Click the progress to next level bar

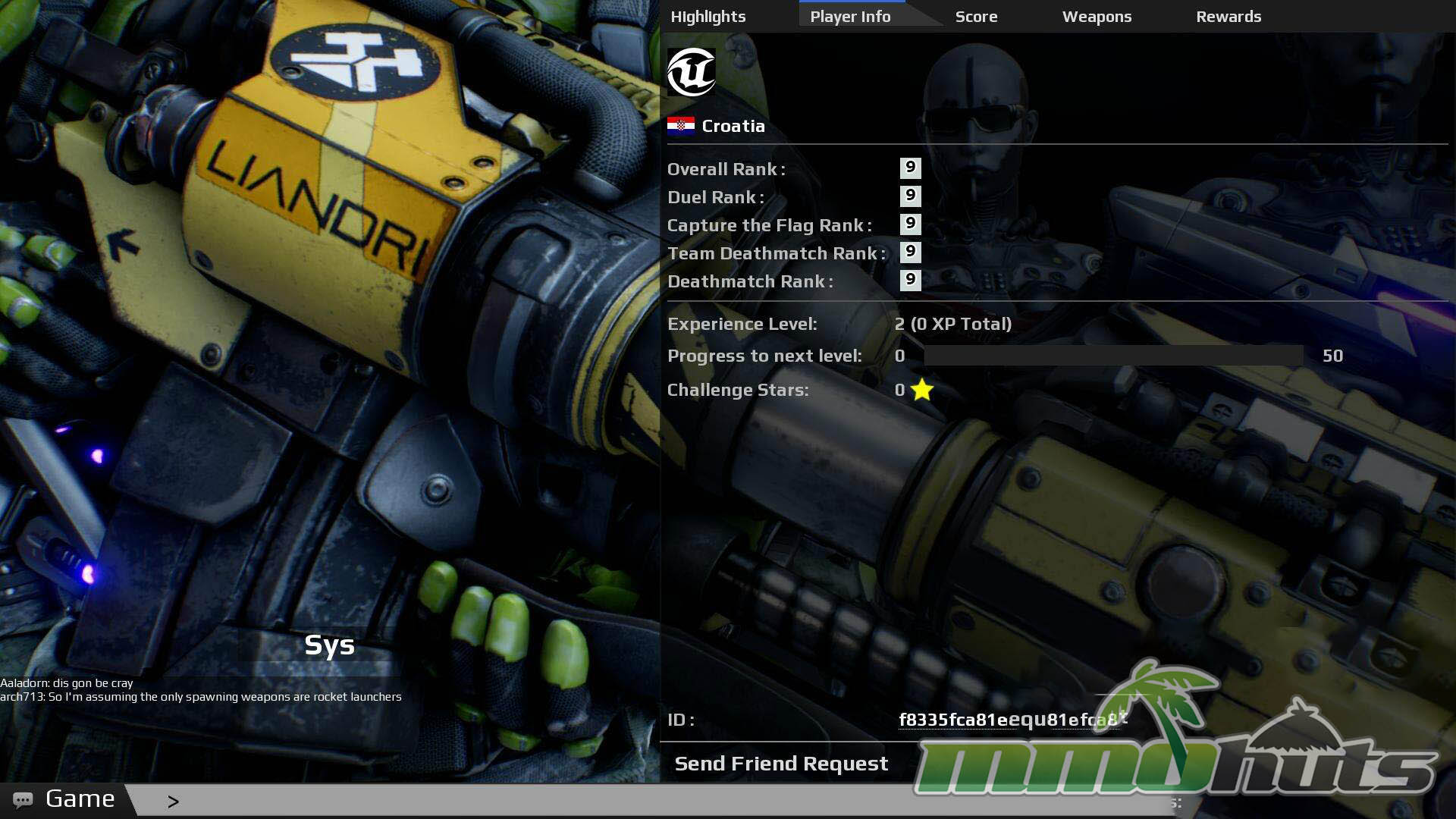(x=1112, y=356)
